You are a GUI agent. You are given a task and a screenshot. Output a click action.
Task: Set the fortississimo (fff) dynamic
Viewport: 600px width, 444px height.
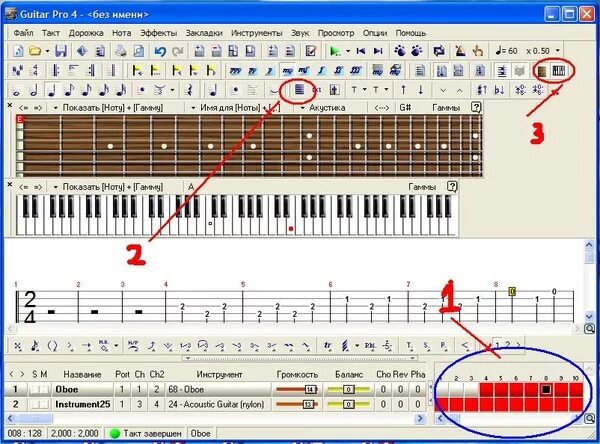(356, 70)
